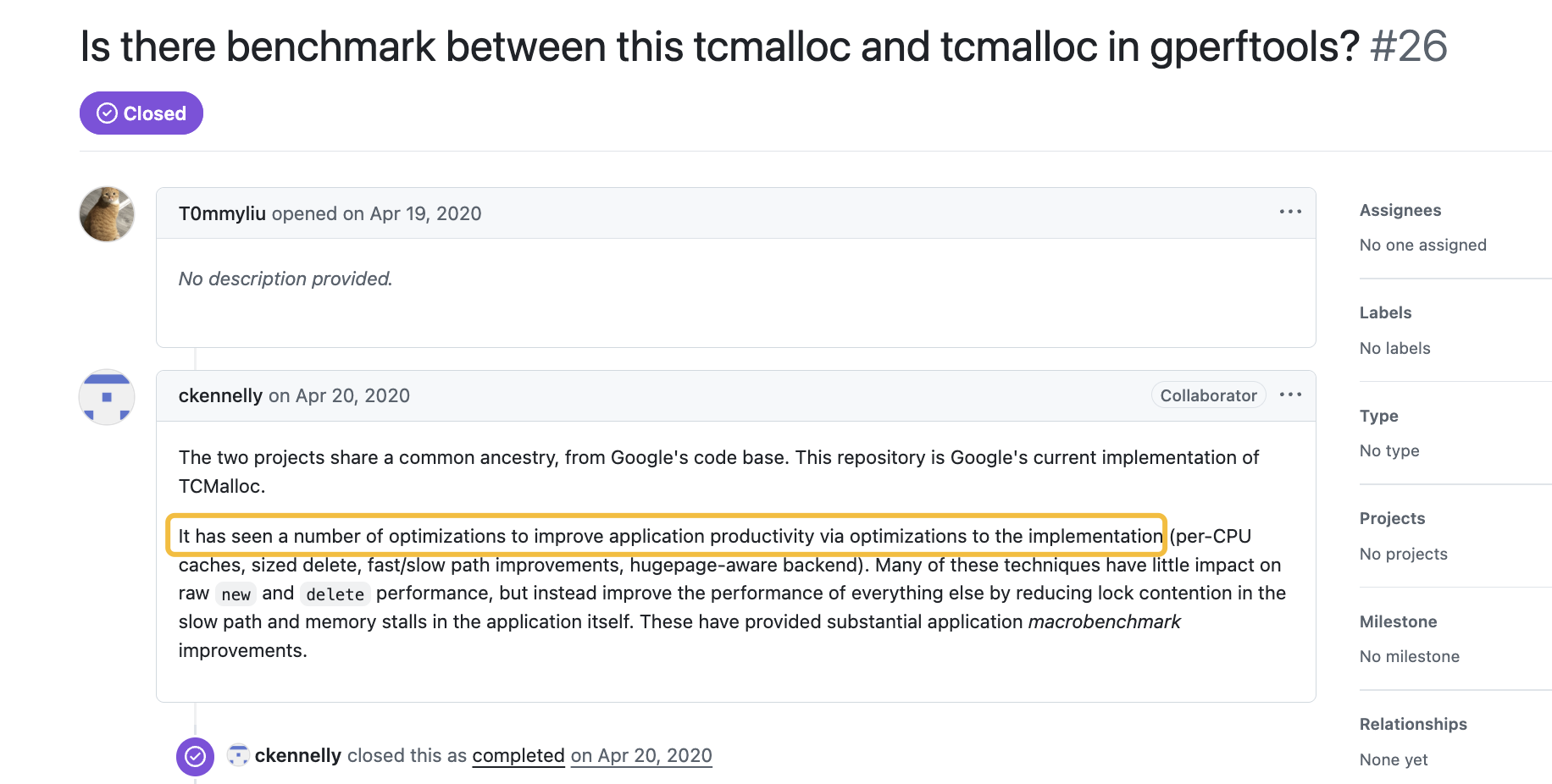Click the closed-event checkmark icon in timeline
Image resolution: width=1552 pixels, height=784 pixels.
[195, 756]
